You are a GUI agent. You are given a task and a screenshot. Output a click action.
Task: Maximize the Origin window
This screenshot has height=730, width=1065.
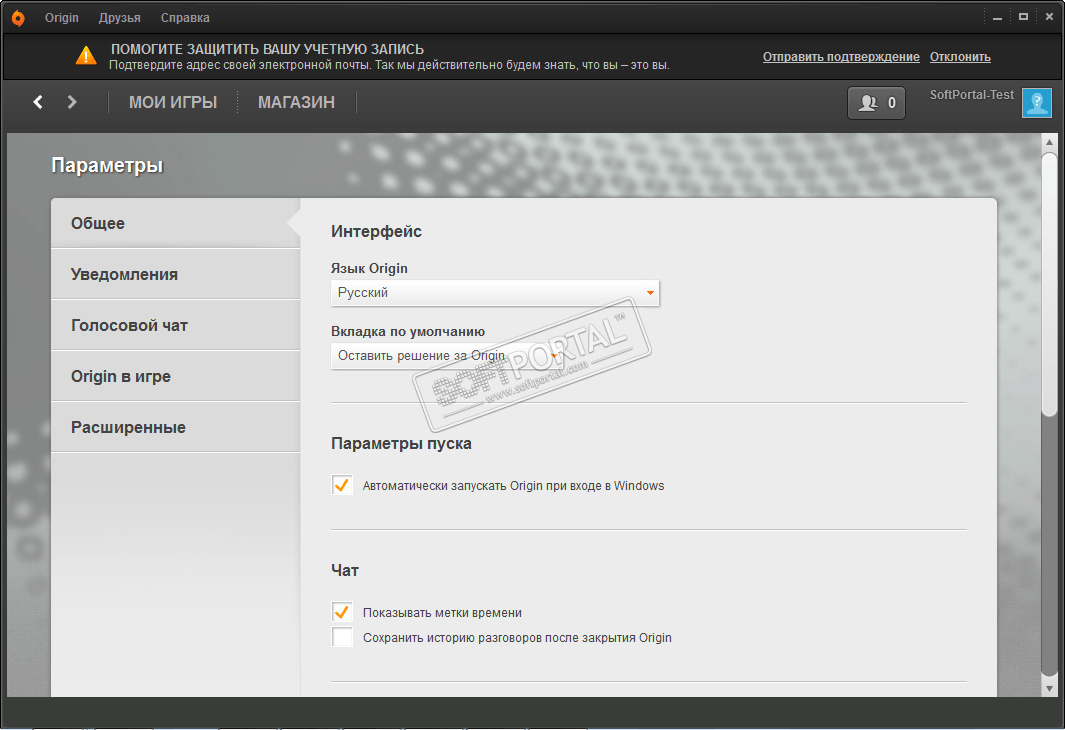click(x=1023, y=17)
